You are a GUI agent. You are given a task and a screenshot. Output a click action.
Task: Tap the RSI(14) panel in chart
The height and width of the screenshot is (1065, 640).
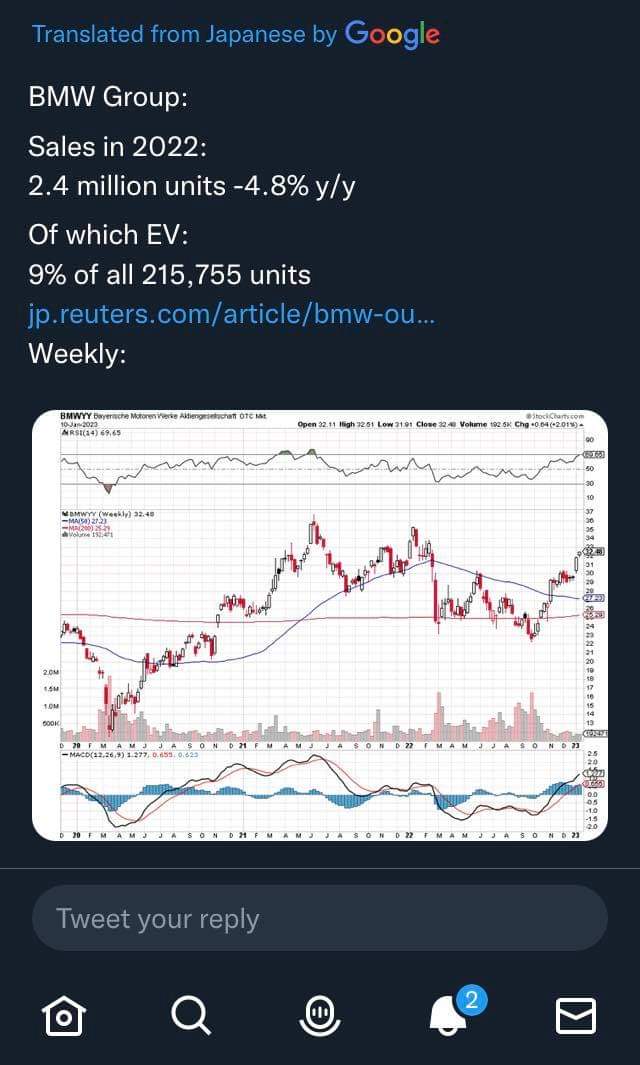[x=319, y=467]
